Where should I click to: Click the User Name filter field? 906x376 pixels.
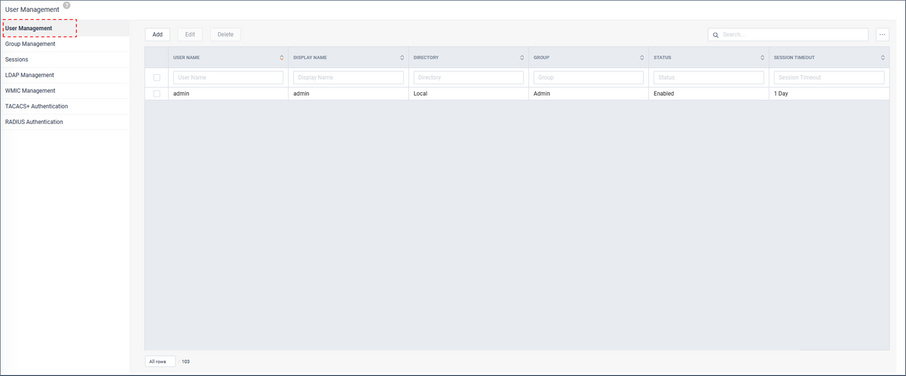point(228,77)
